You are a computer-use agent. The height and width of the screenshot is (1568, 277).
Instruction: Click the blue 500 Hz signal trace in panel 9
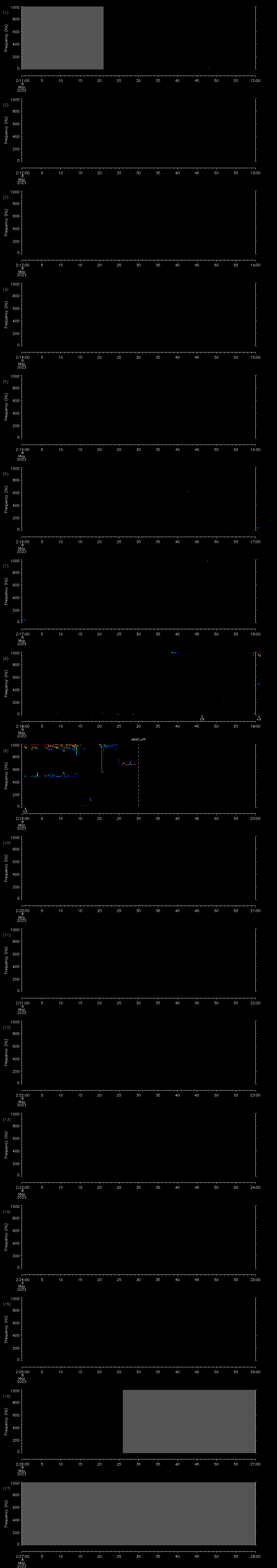(x=51, y=775)
